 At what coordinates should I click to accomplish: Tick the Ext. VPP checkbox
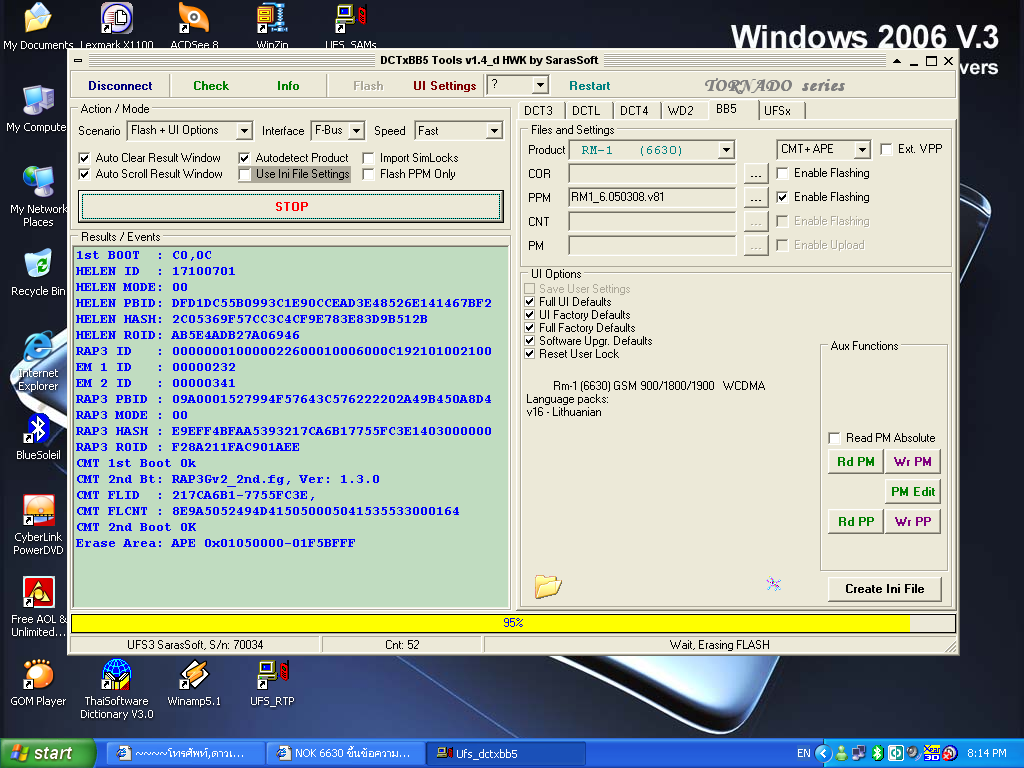tap(886, 149)
